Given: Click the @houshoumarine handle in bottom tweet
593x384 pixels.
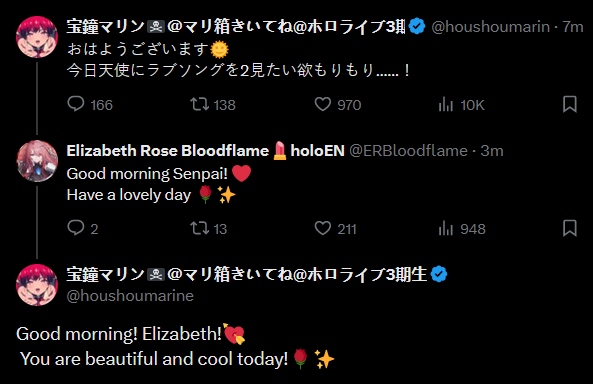Looking at the screenshot, I should tap(130, 296).
